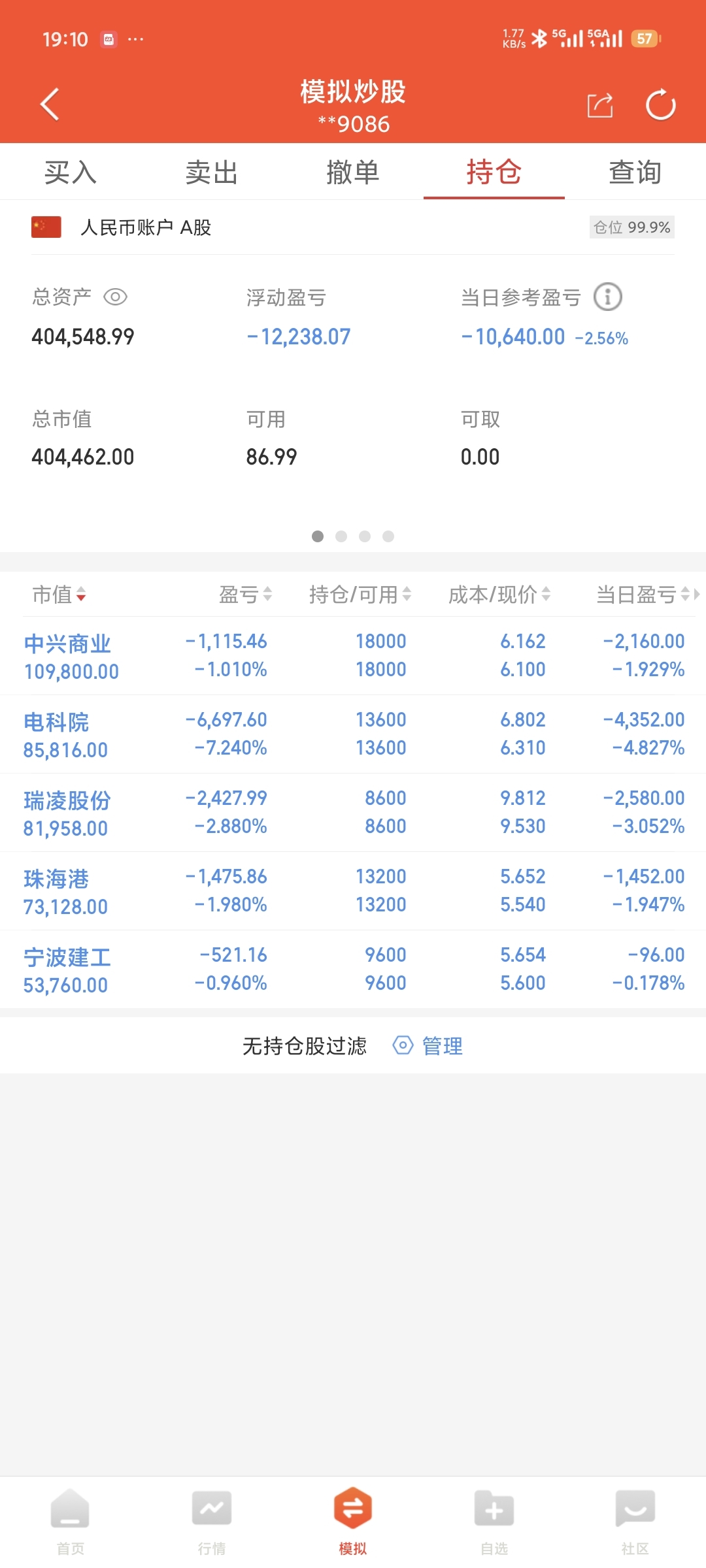Switch to the 卖出 tab
The image size is (706, 1568).
212,172
